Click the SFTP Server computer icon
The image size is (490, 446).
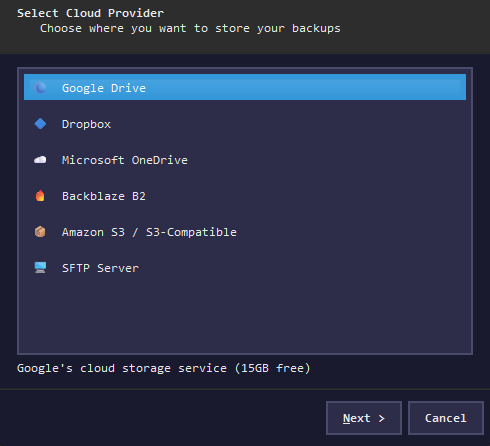tap(40, 268)
